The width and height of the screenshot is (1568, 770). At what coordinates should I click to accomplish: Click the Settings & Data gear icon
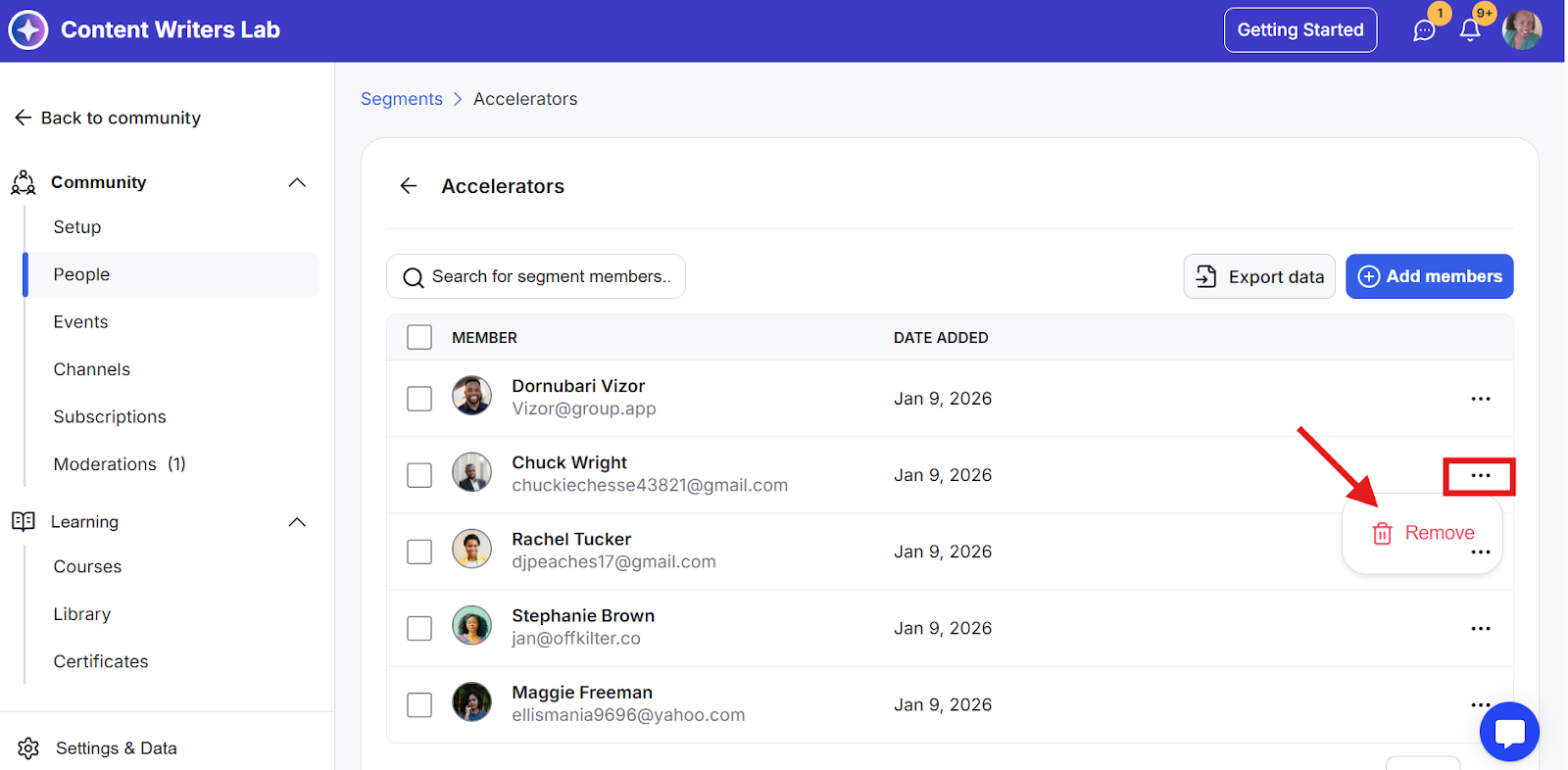click(x=28, y=748)
